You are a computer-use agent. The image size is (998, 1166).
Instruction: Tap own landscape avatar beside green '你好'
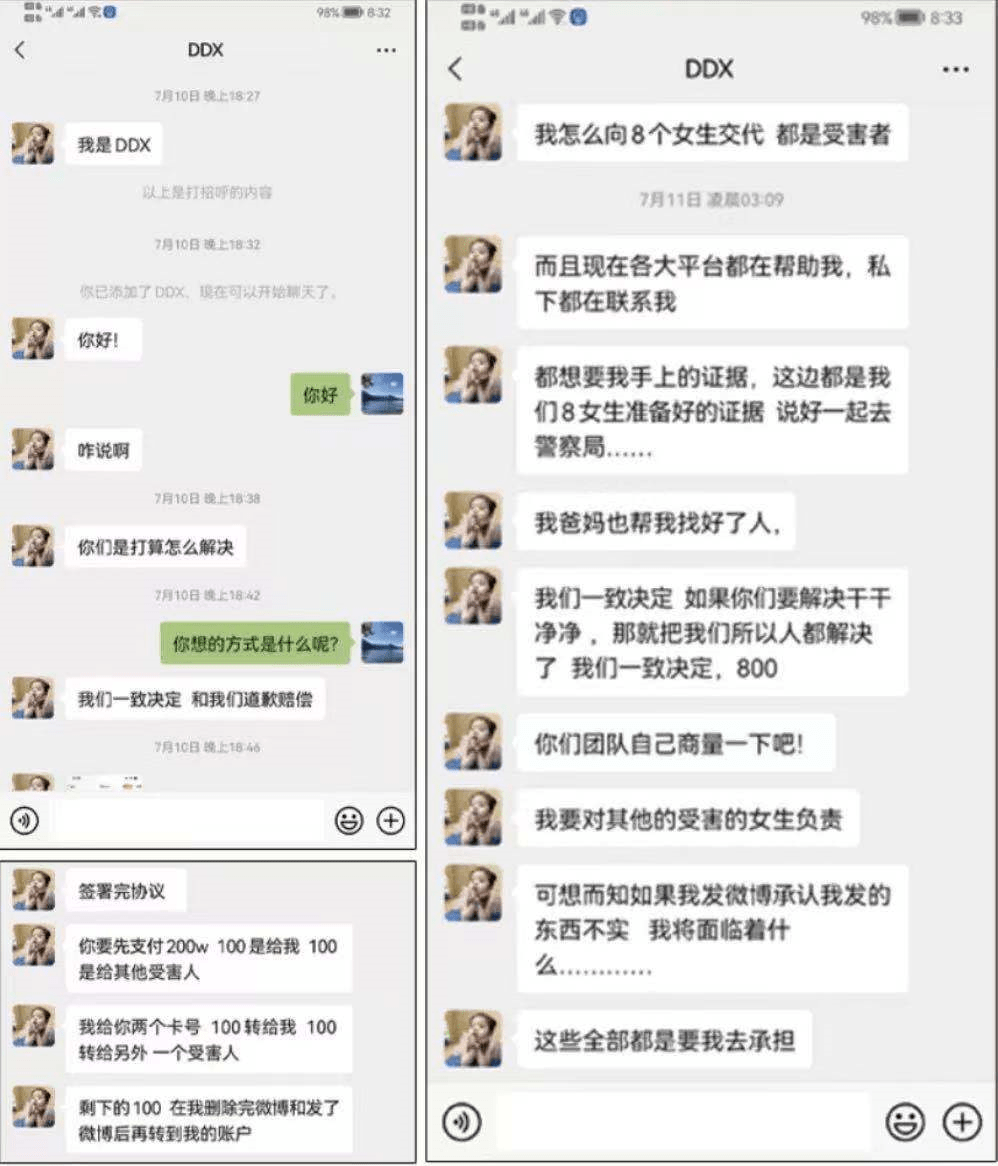(x=382, y=393)
